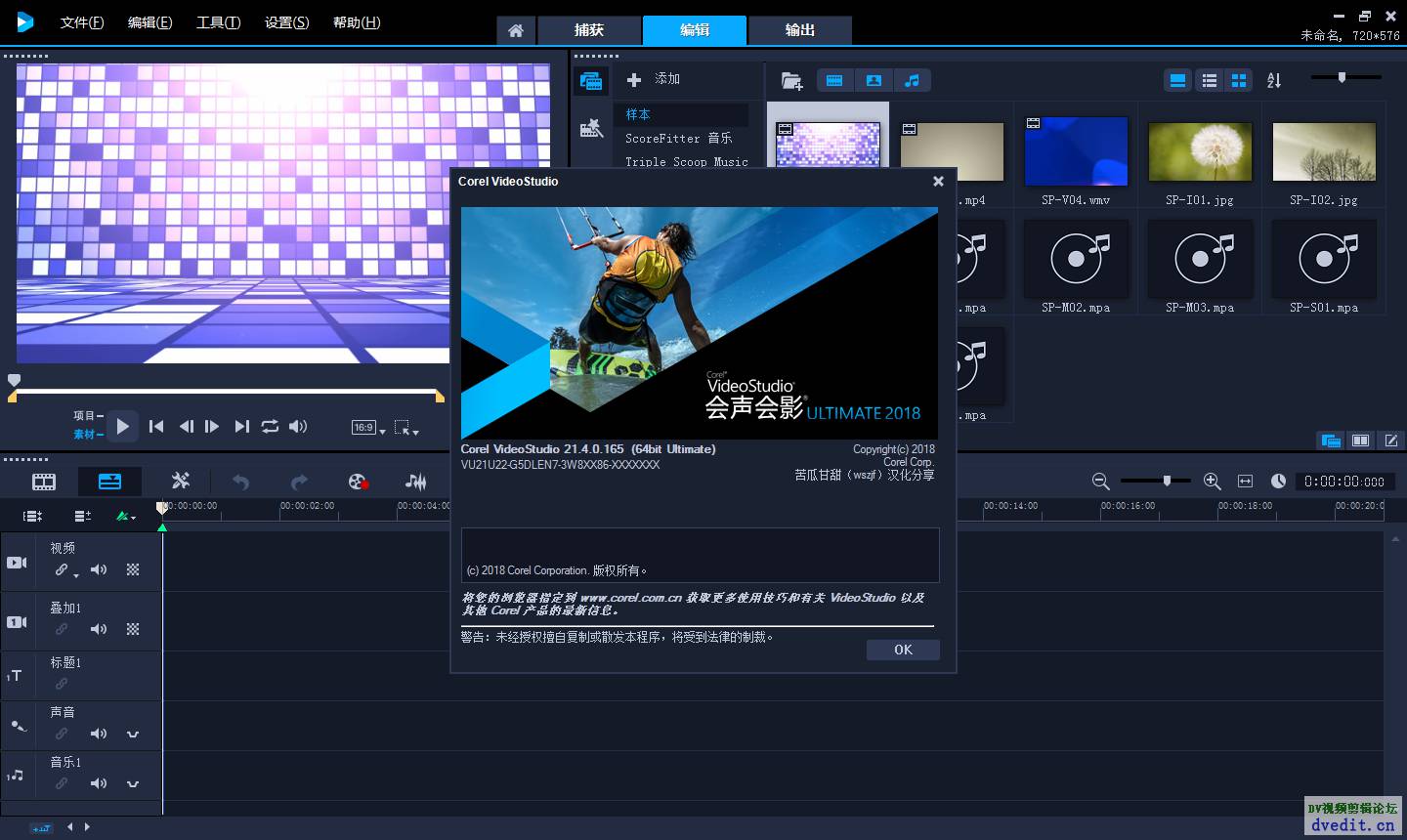This screenshot has height=840, width=1407.
Task: Mute the 声音 voice track
Action: [99, 734]
